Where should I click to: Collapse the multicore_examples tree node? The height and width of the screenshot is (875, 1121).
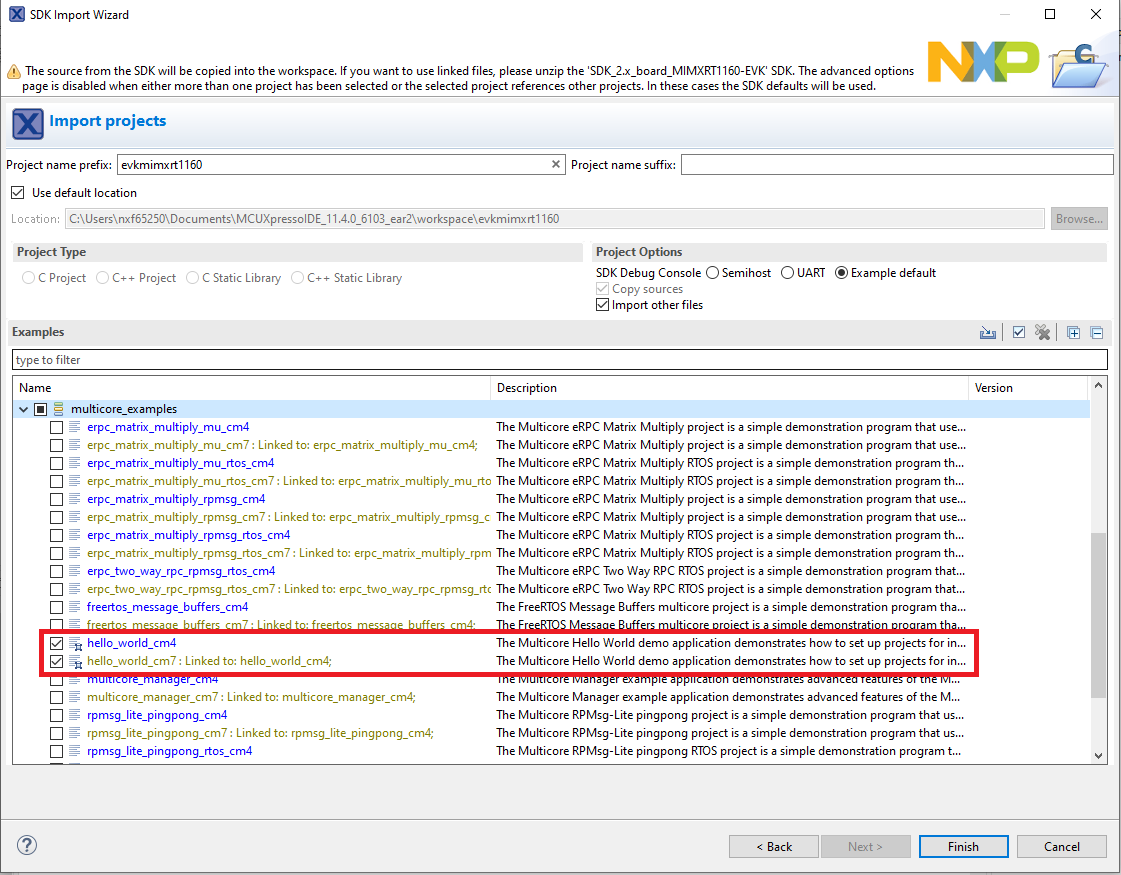[22, 409]
